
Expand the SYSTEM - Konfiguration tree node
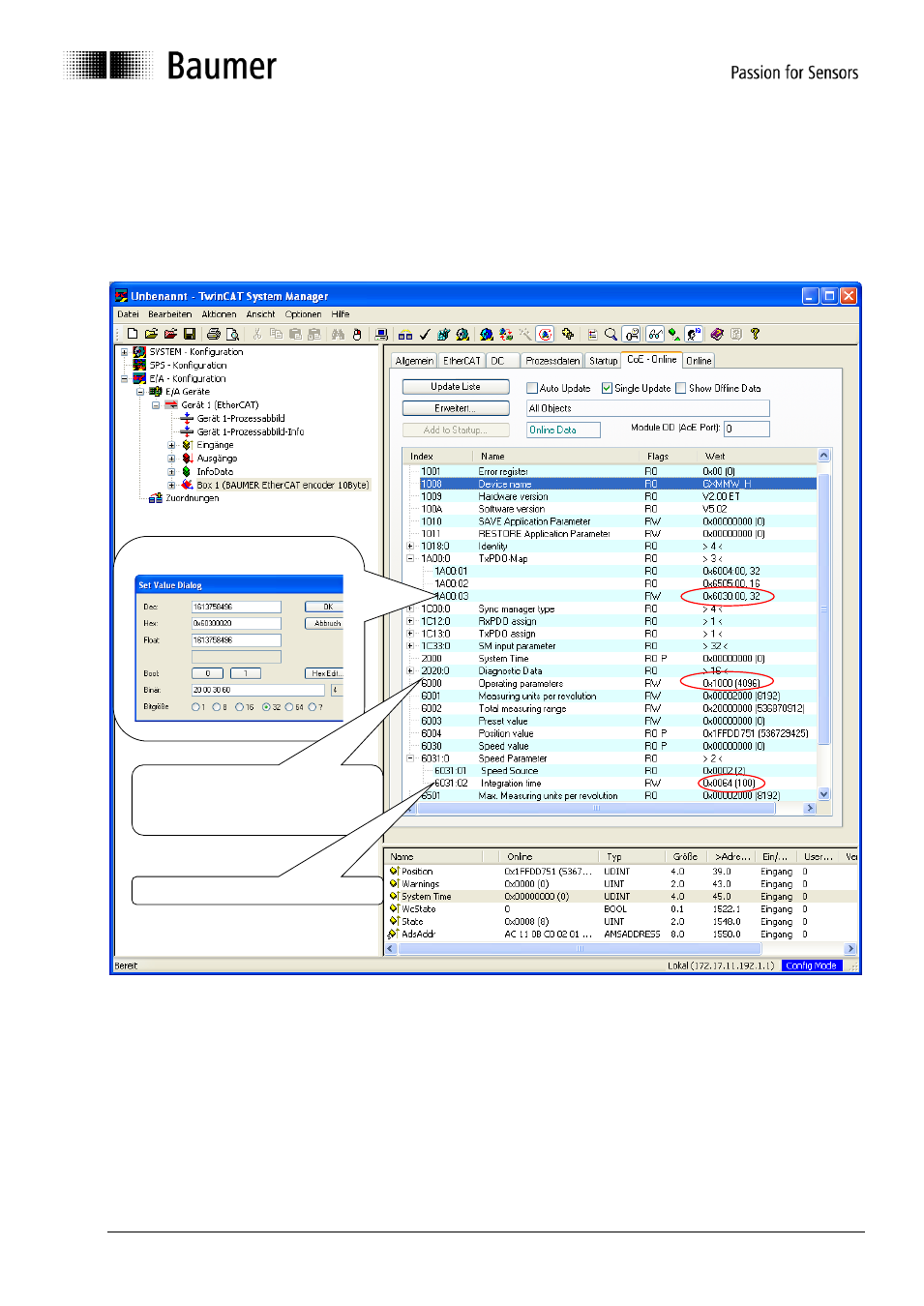(x=124, y=352)
